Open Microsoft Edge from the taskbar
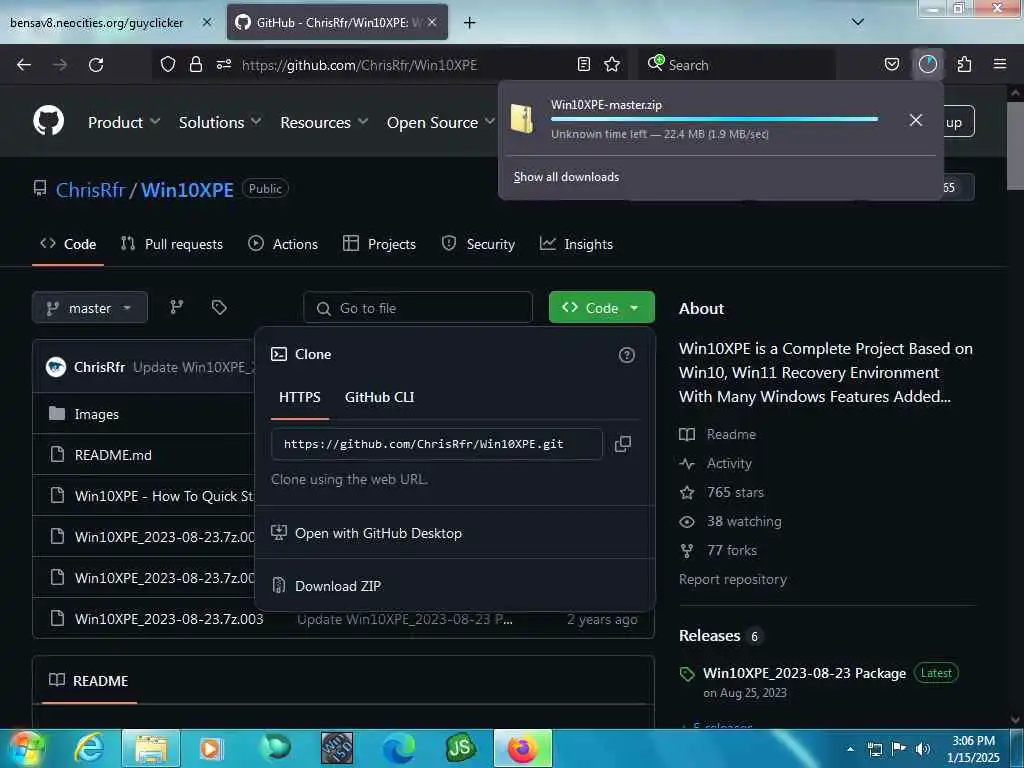Image resolution: width=1024 pixels, height=768 pixels. click(398, 748)
